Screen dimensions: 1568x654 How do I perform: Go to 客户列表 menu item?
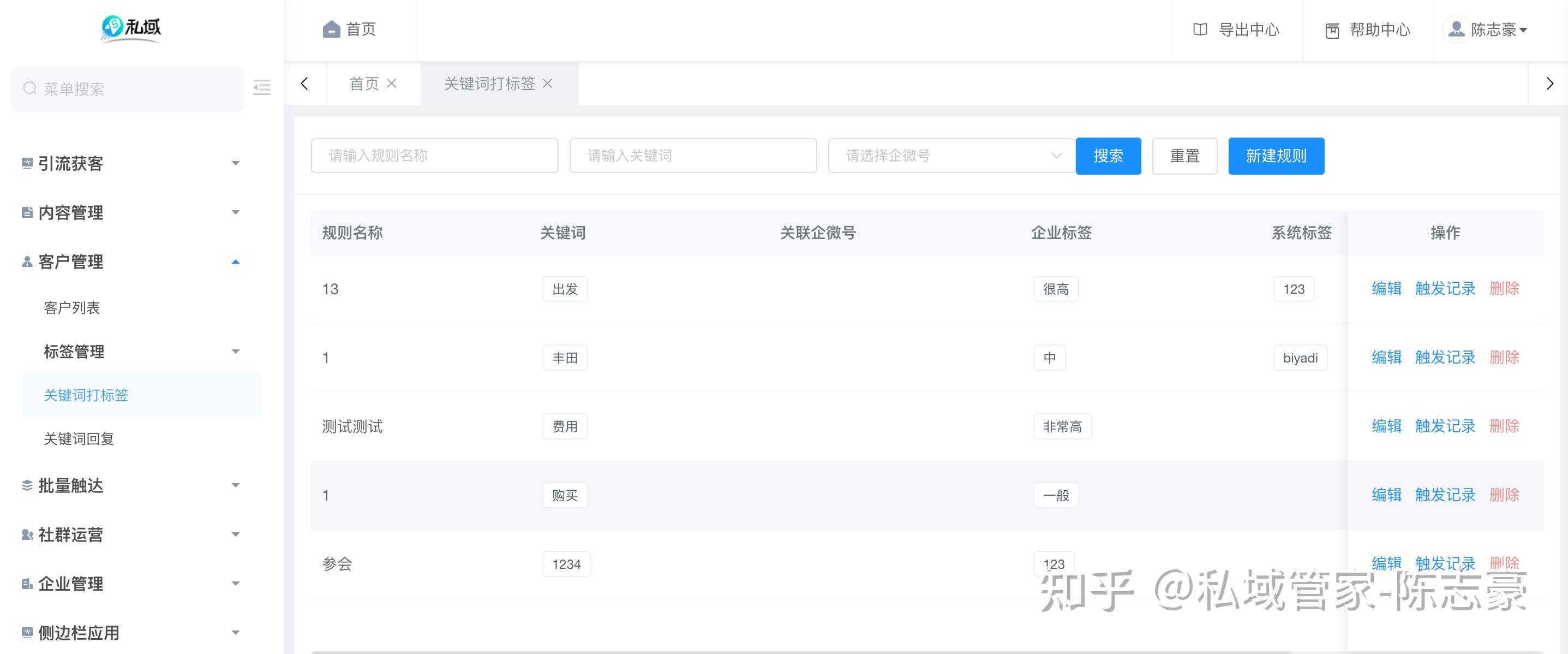[72, 307]
